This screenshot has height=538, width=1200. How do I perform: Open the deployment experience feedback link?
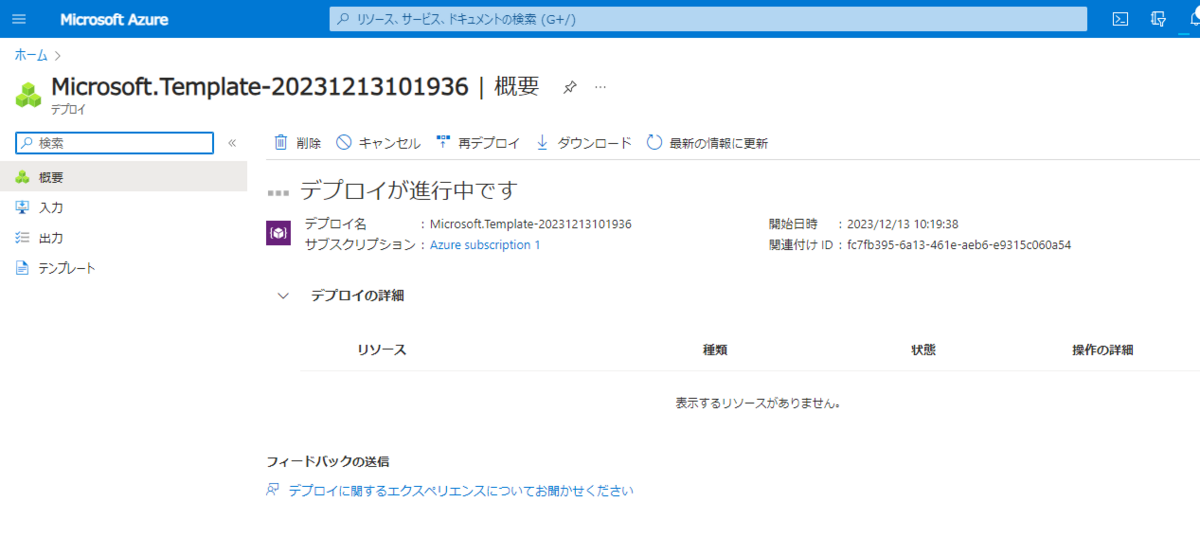pyautogui.click(x=461, y=491)
